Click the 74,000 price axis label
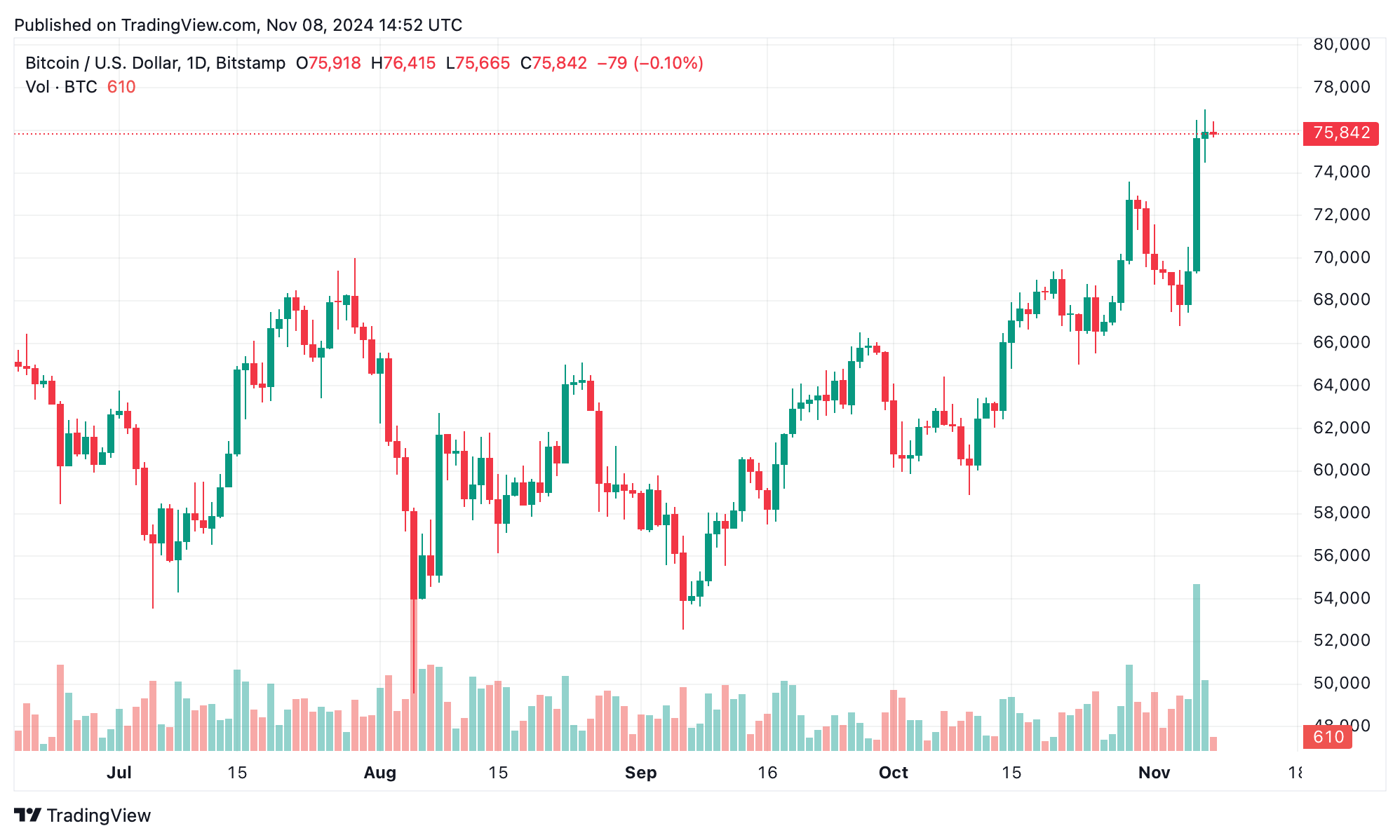The width and height of the screenshot is (1400, 840). point(1342,172)
